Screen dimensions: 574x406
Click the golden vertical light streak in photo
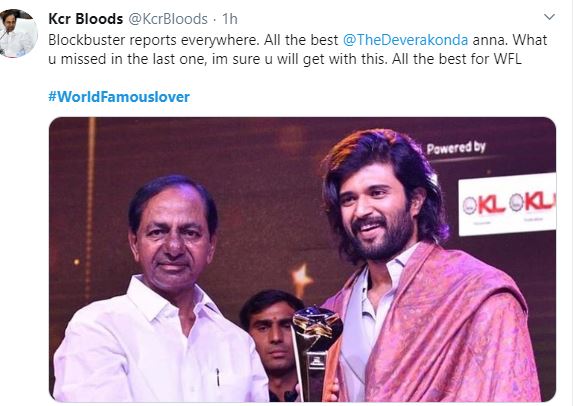coord(90,205)
